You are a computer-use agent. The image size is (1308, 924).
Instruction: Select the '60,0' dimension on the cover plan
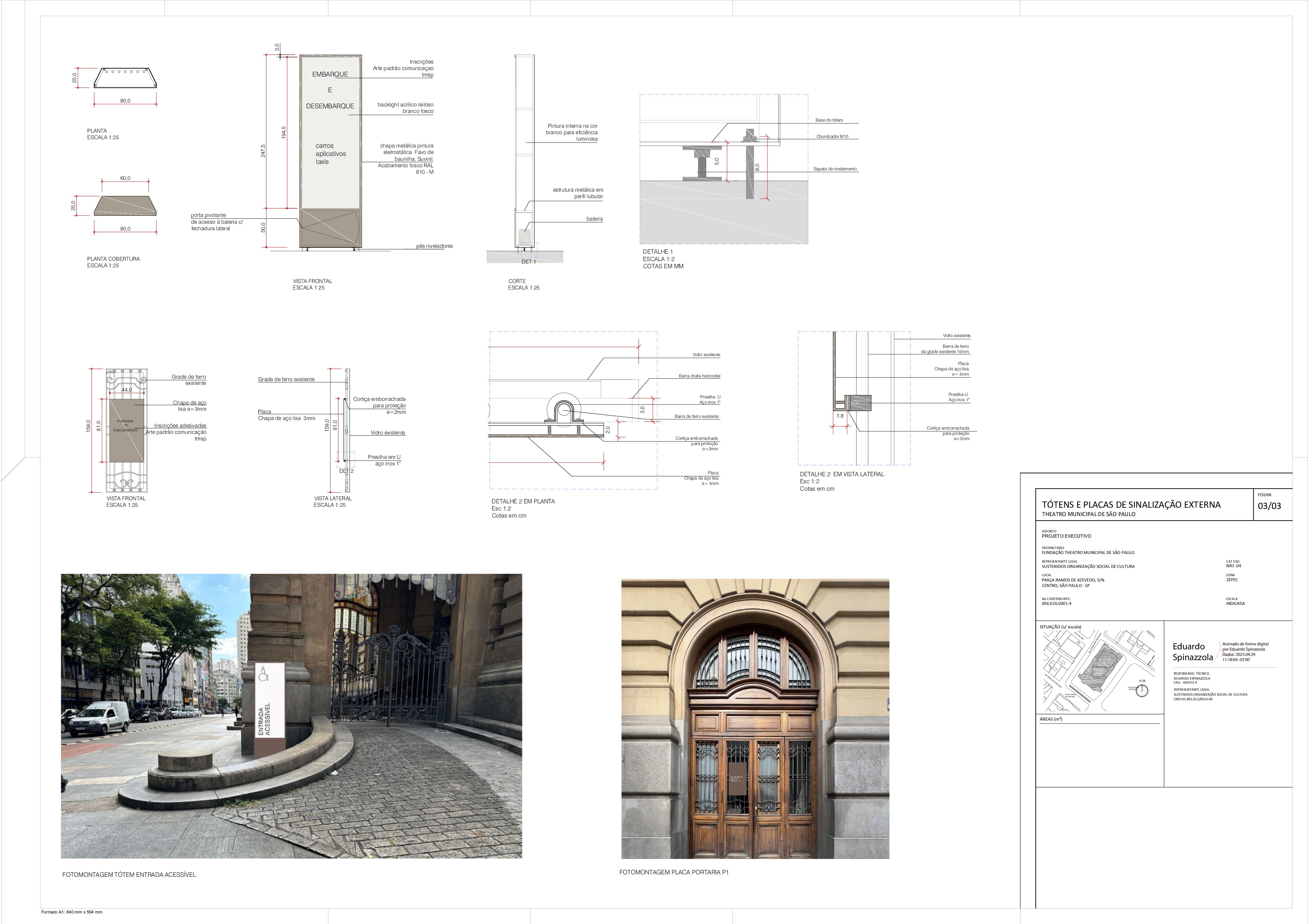(x=125, y=178)
